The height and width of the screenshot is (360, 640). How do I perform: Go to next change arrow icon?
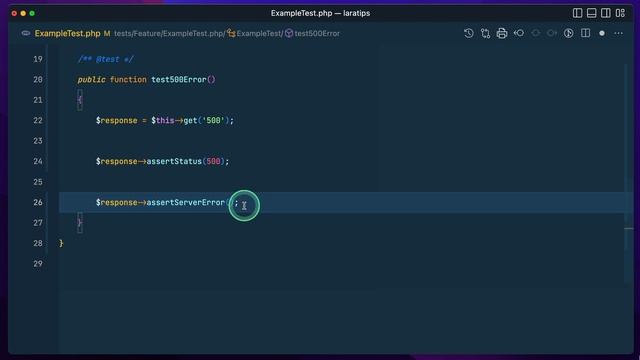tap(552, 33)
